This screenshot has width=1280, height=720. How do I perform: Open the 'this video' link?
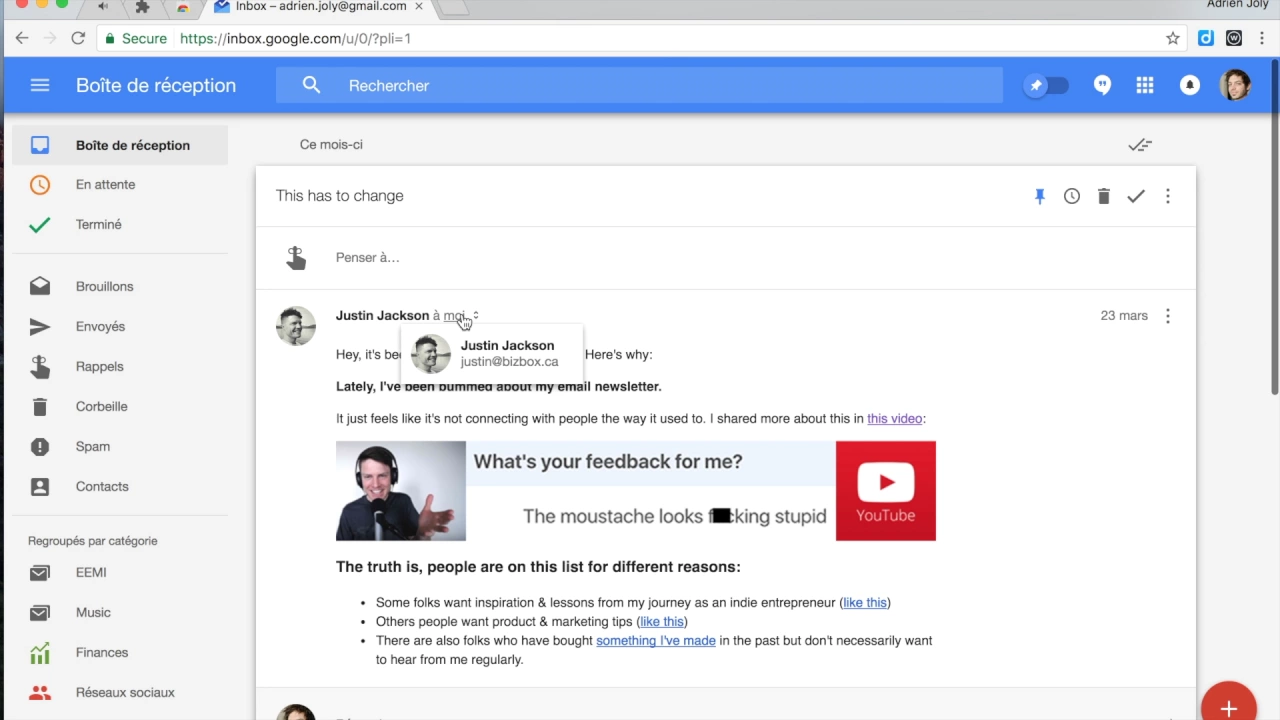(894, 419)
